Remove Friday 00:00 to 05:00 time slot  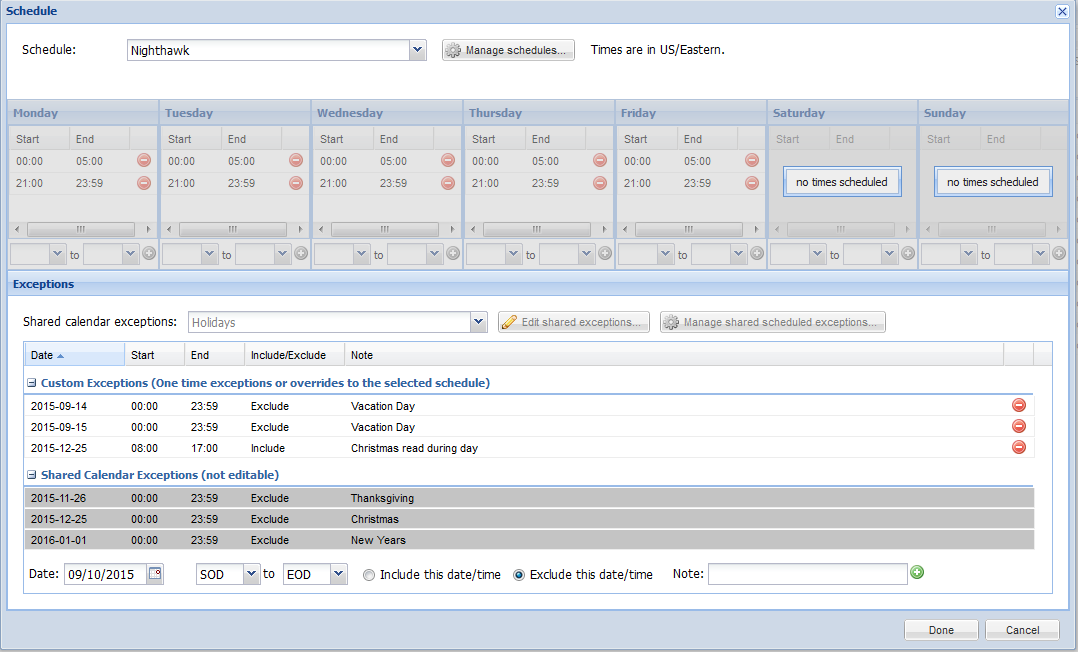[751, 160]
